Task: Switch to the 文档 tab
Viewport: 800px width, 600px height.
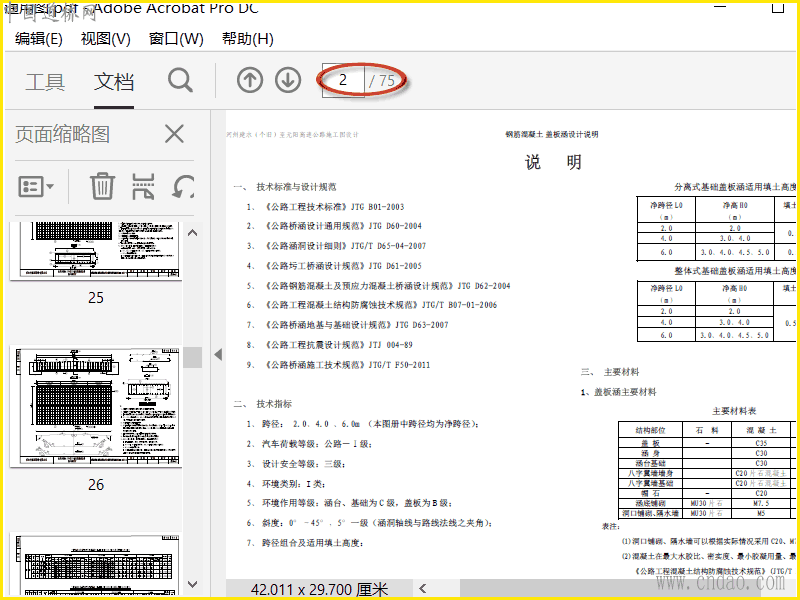Action: point(114,82)
